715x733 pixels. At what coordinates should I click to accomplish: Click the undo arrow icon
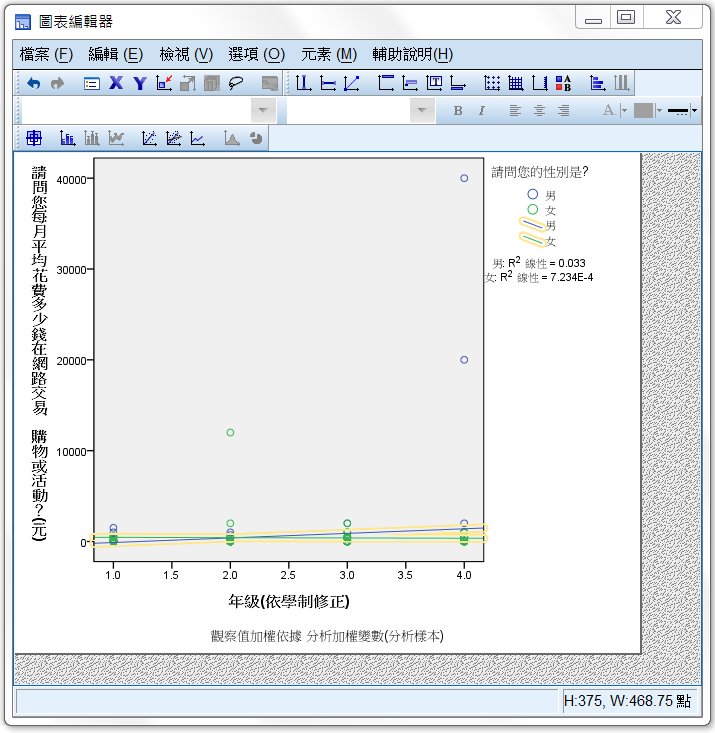pos(33,84)
